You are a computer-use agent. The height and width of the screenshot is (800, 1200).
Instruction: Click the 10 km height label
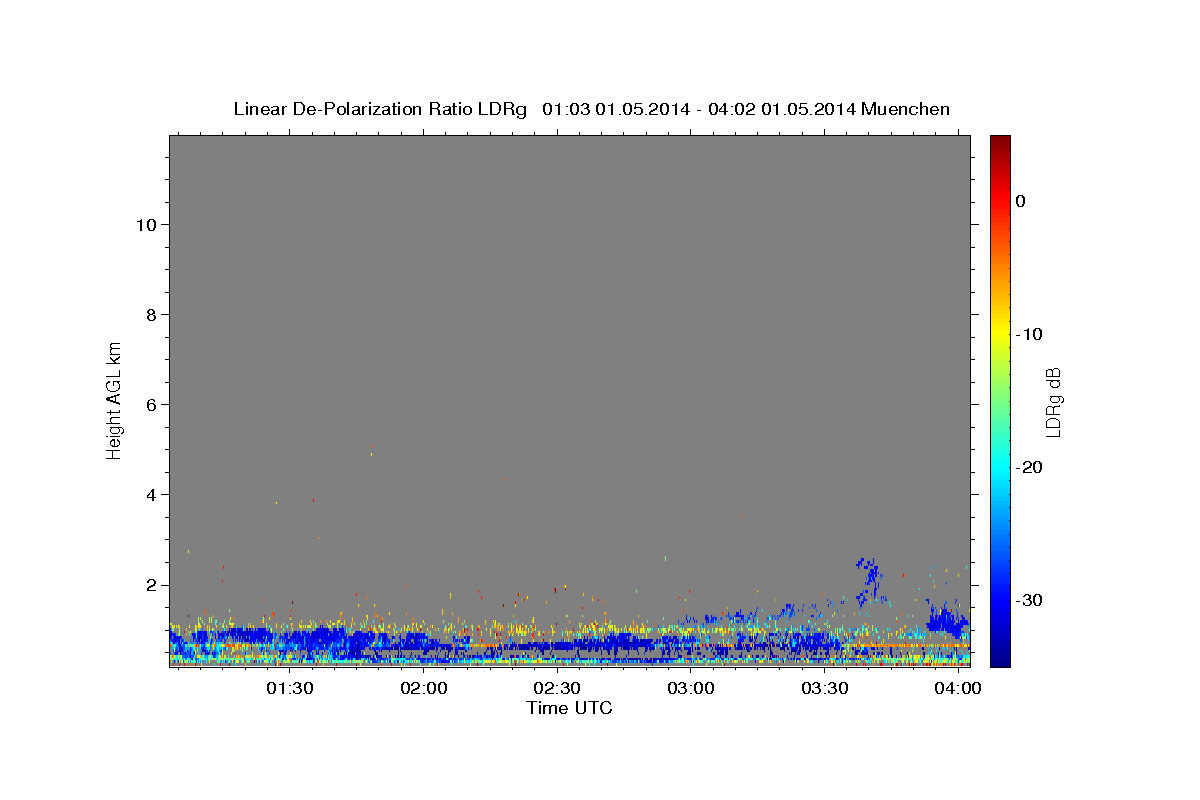(x=144, y=224)
